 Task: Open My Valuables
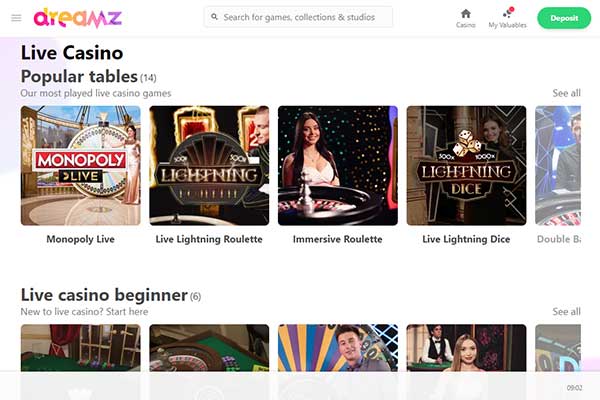tap(507, 18)
